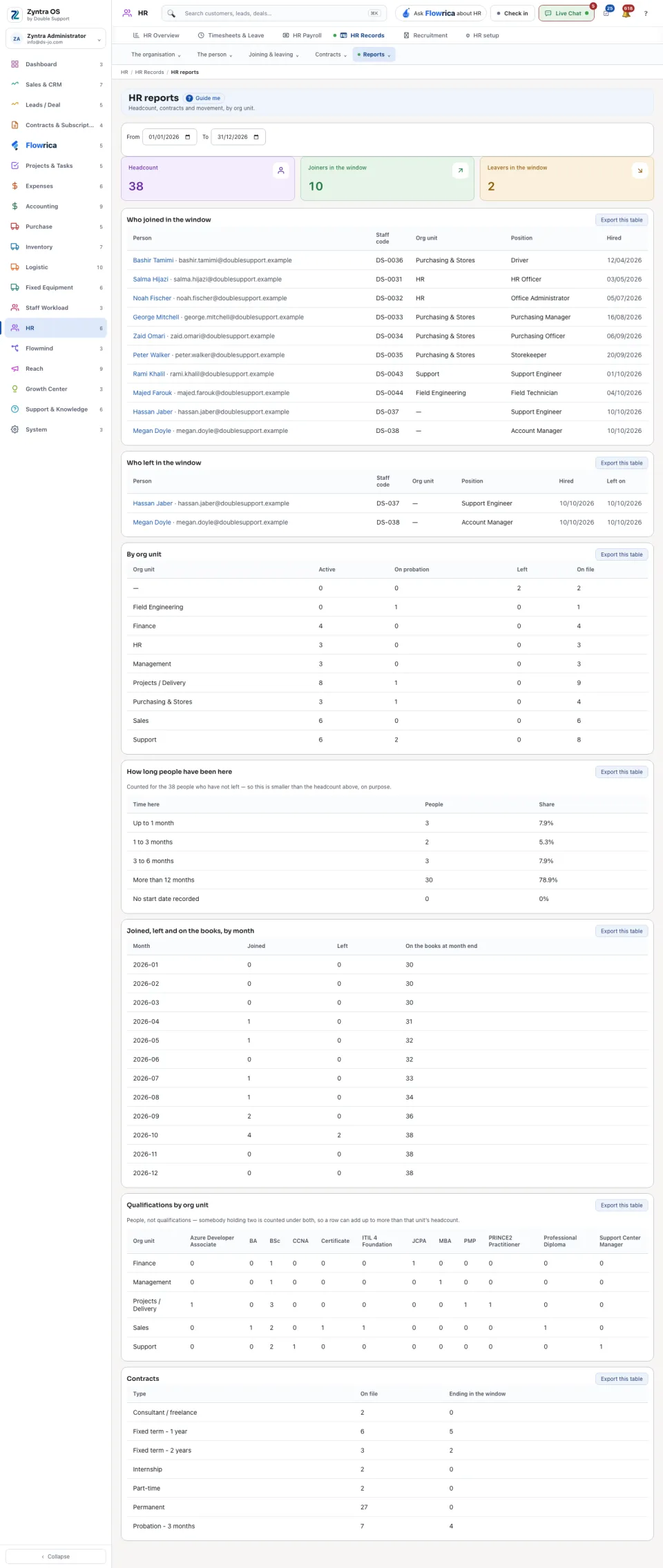663x1568 pixels.
Task: Export the Qualifications by org unit table
Action: point(622,1205)
